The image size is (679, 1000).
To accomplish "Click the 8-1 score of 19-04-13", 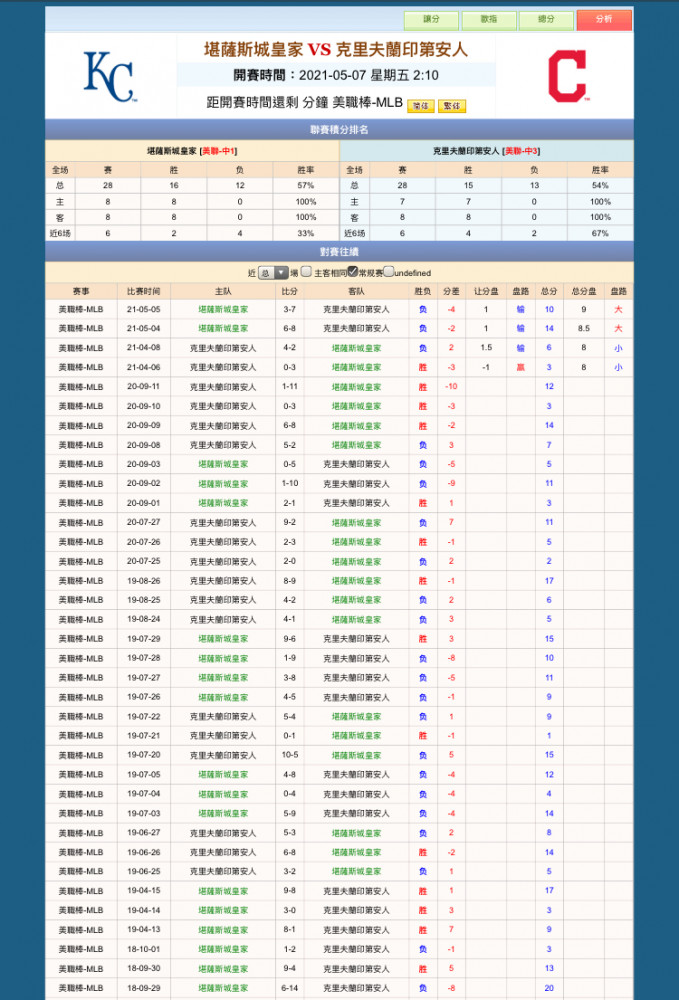I will click(289, 930).
